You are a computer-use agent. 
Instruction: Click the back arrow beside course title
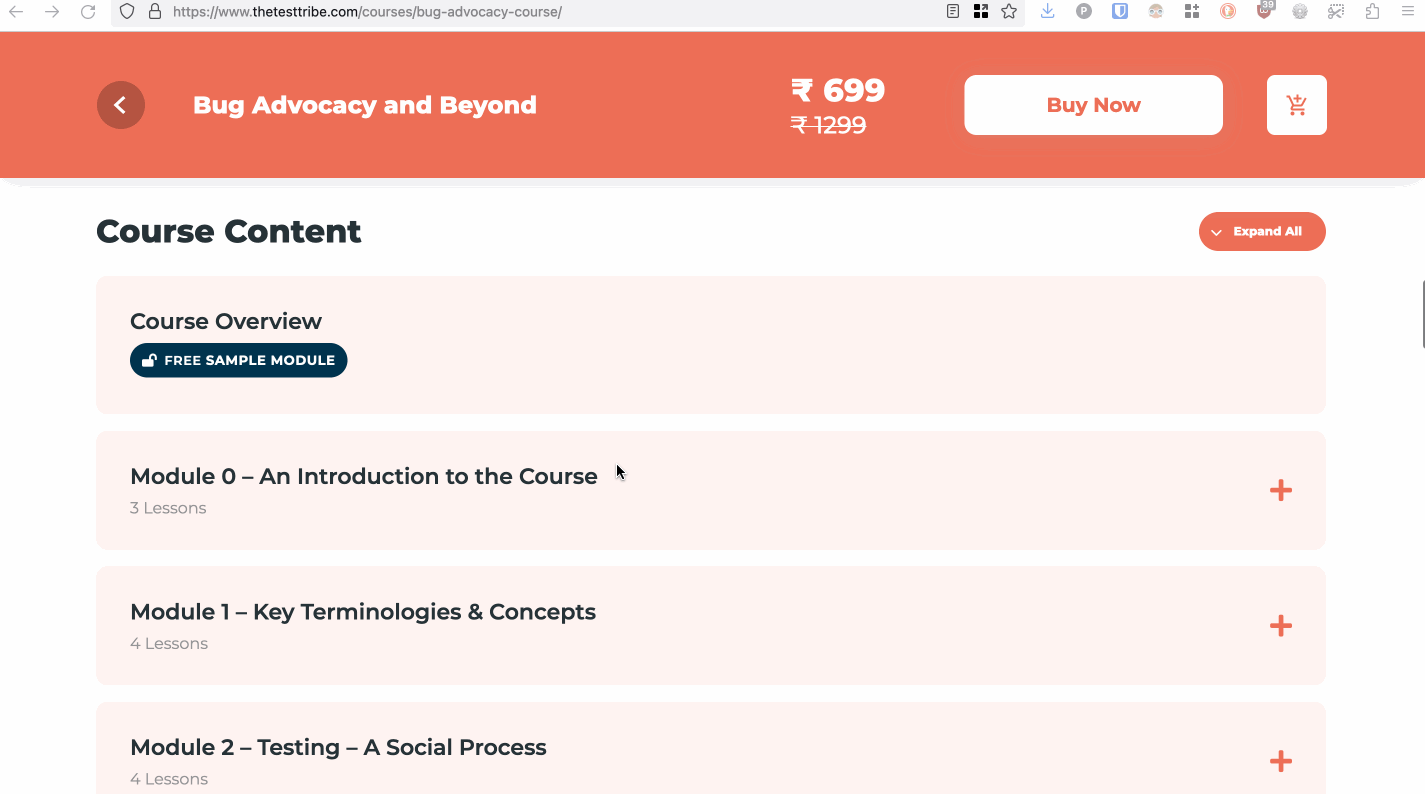point(121,105)
